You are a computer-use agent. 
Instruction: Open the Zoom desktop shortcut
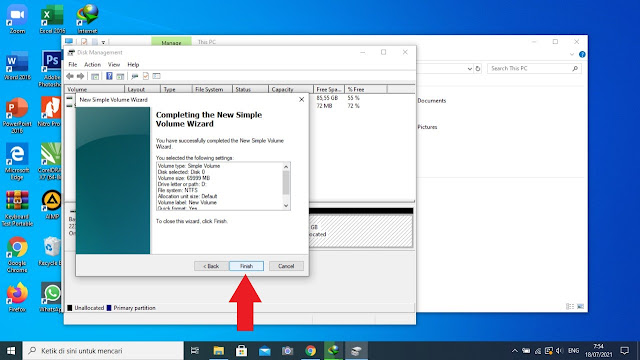pos(17,19)
